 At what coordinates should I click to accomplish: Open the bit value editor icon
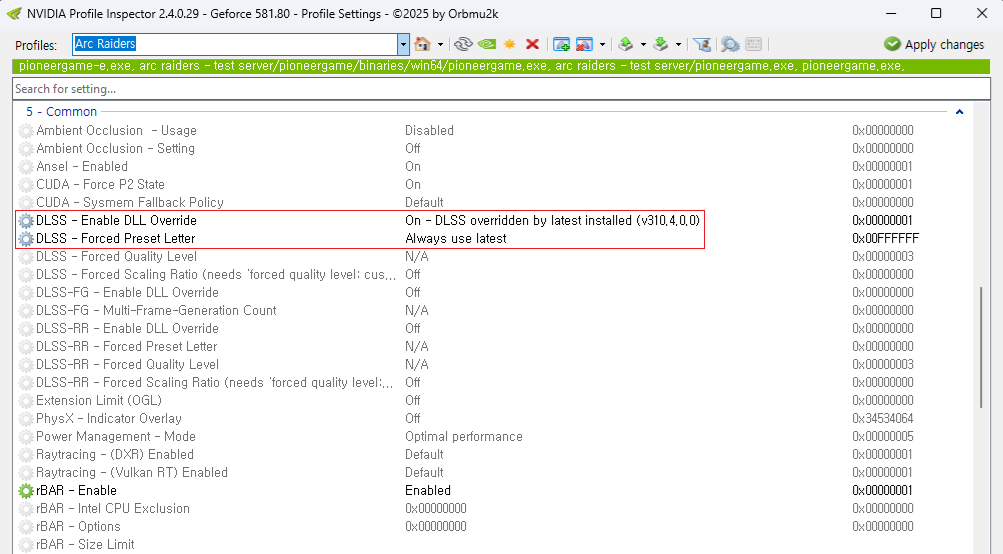pos(754,44)
